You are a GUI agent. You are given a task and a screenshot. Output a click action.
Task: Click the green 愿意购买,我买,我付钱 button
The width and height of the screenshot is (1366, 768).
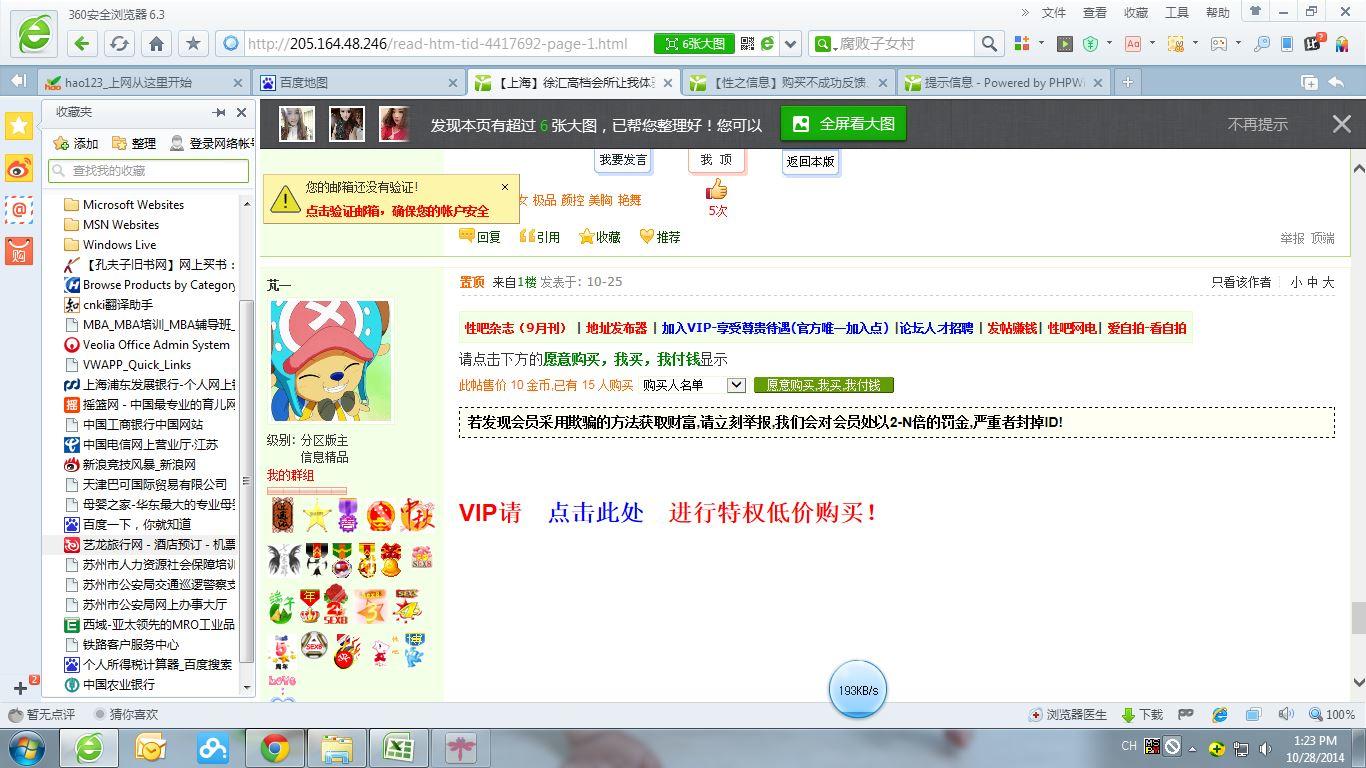[823, 384]
